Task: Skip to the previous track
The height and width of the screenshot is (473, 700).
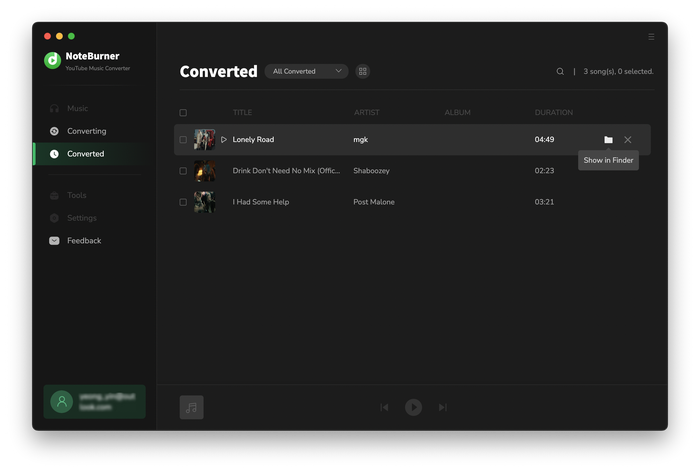Action: tap(384, 407)
